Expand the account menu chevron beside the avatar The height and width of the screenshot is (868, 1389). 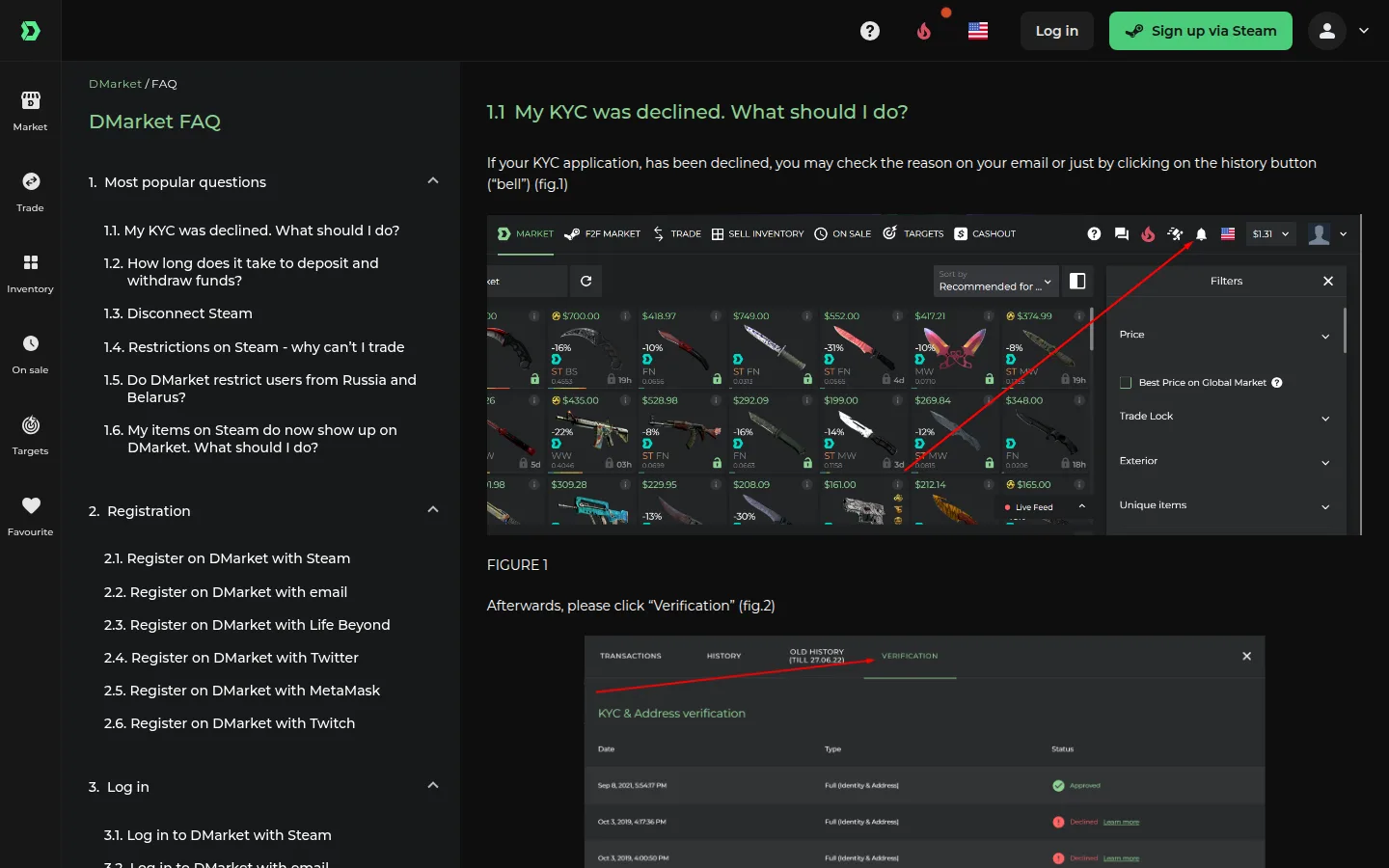point(1364,31)
